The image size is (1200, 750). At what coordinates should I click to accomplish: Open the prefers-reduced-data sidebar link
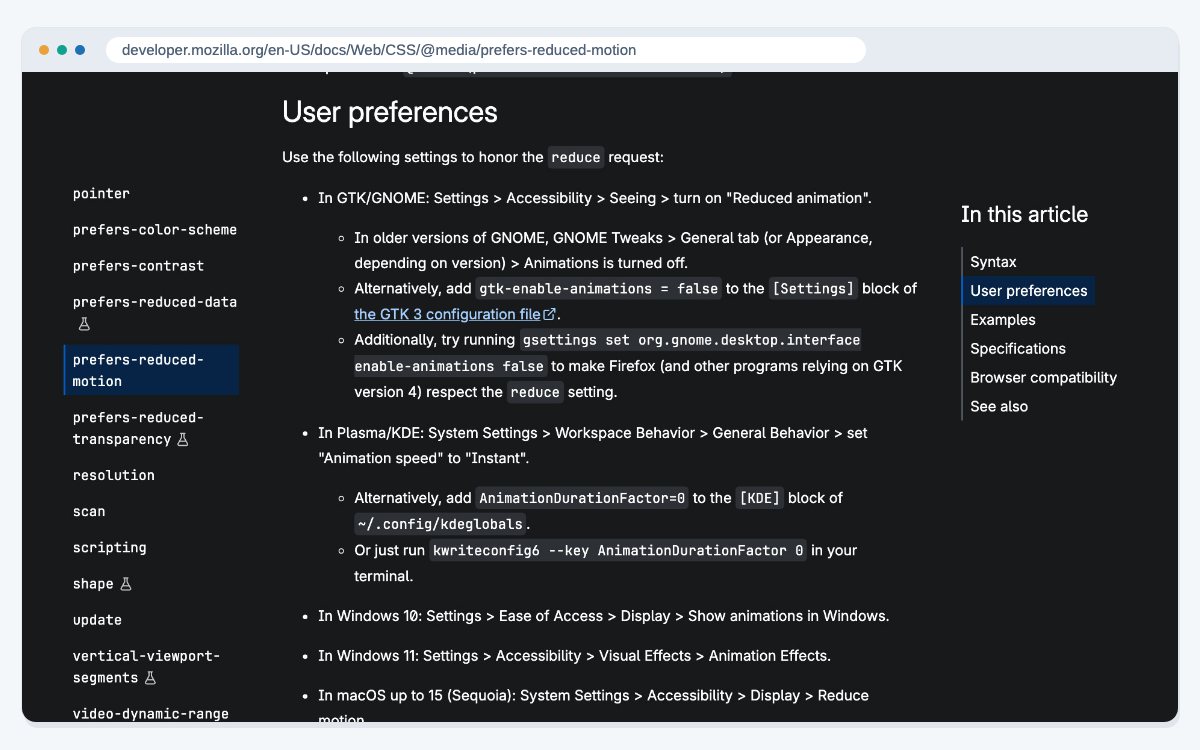coord(155,301)
